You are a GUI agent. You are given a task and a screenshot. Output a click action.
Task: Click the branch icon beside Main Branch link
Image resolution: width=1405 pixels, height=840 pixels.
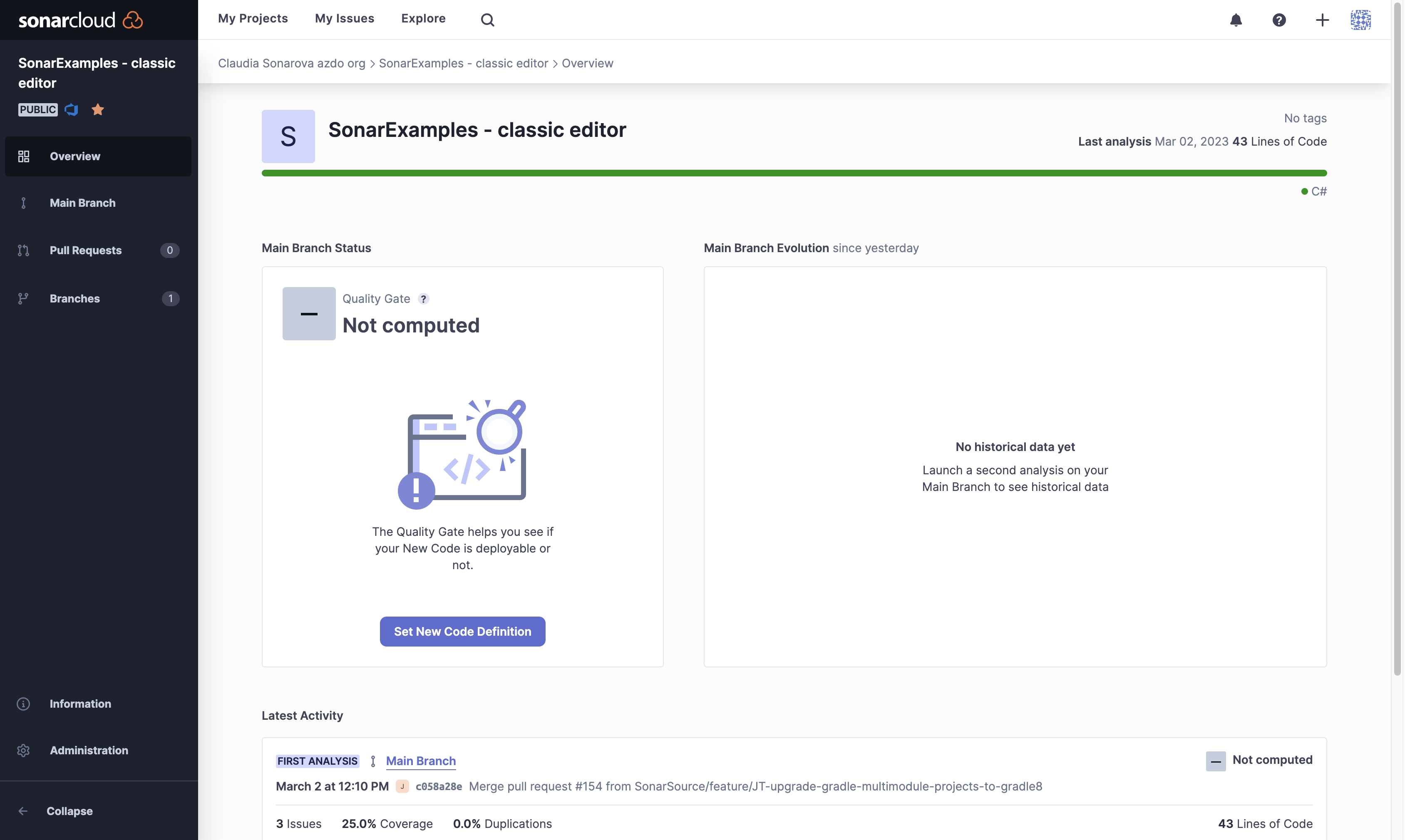373,761
